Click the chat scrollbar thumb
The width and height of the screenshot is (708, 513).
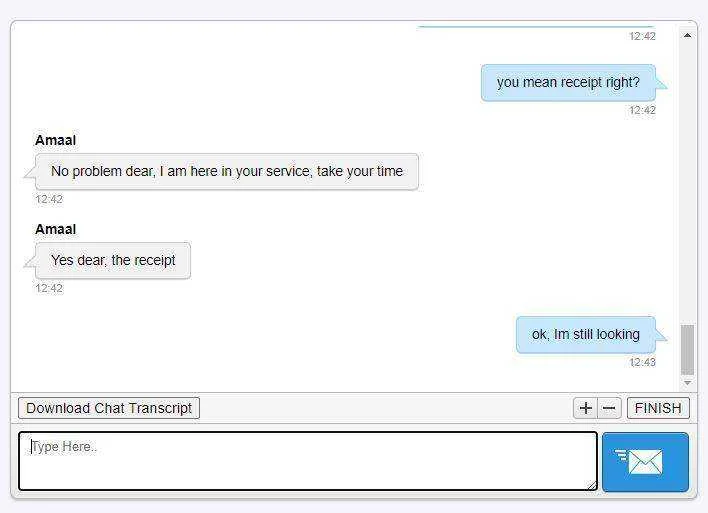(687, 350)
